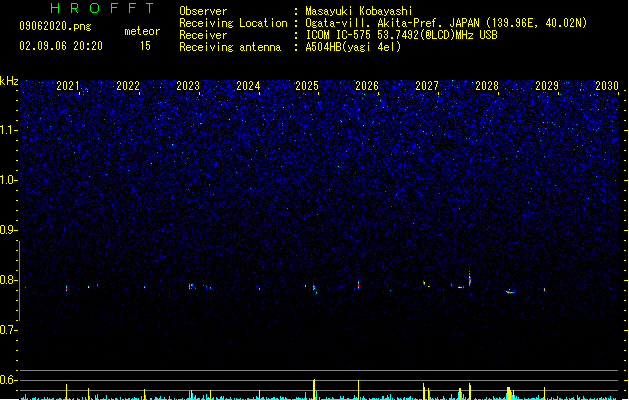Click the 0.8 kHz frequency label
This screenshot has width=629, height=400.
point(8,280)
